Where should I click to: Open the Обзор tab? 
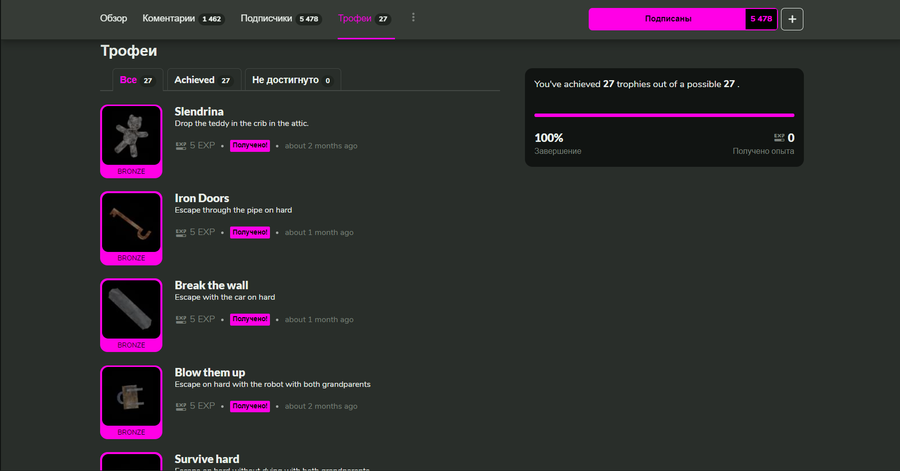click(113, 18)
